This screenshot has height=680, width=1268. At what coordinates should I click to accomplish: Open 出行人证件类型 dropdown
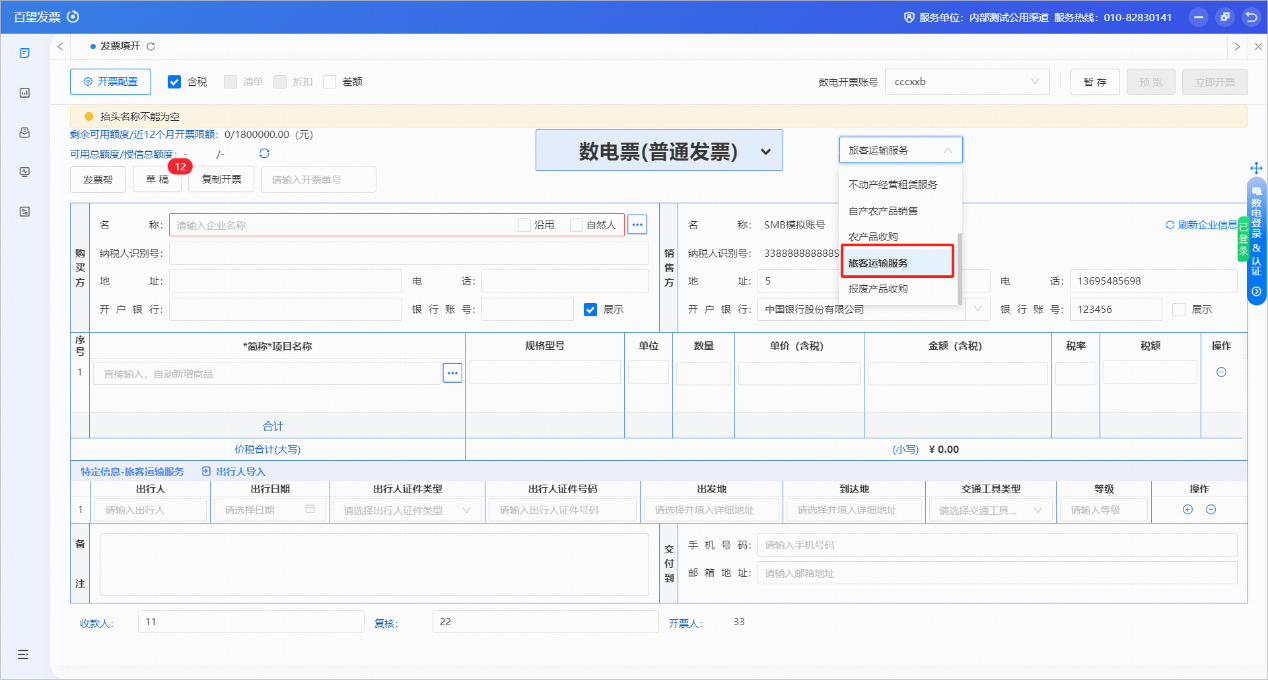pyautogui.click(x=408, y=509)
